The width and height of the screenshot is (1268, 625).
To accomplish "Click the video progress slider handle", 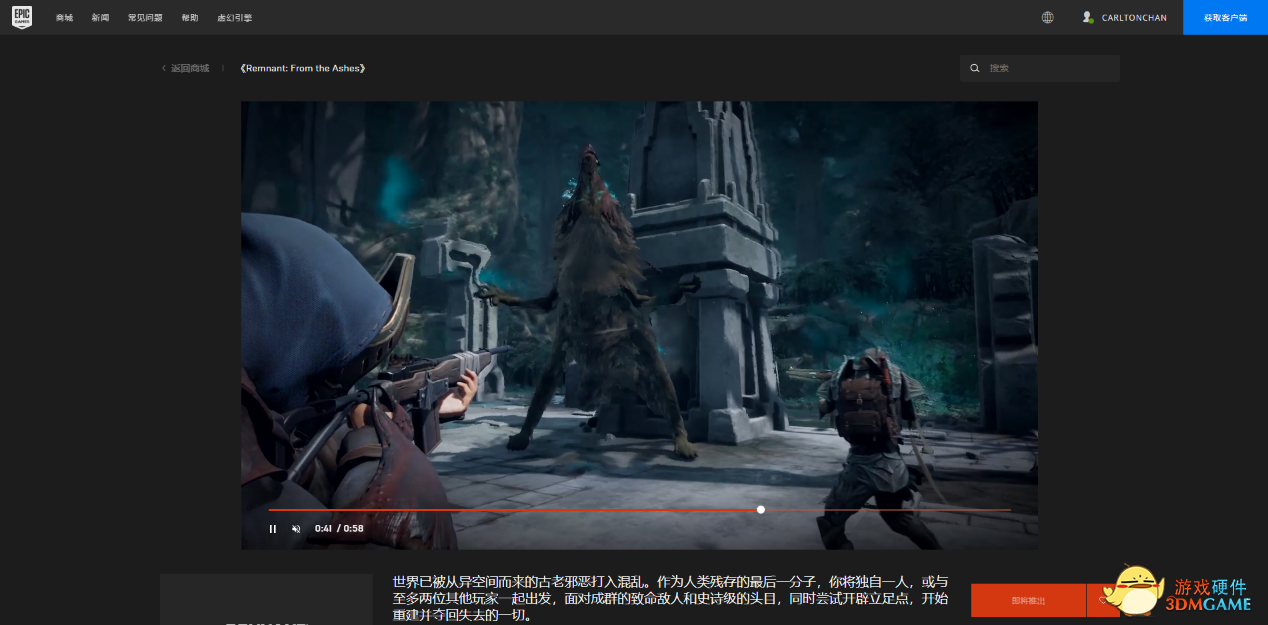I will click(x=761, y=509).
